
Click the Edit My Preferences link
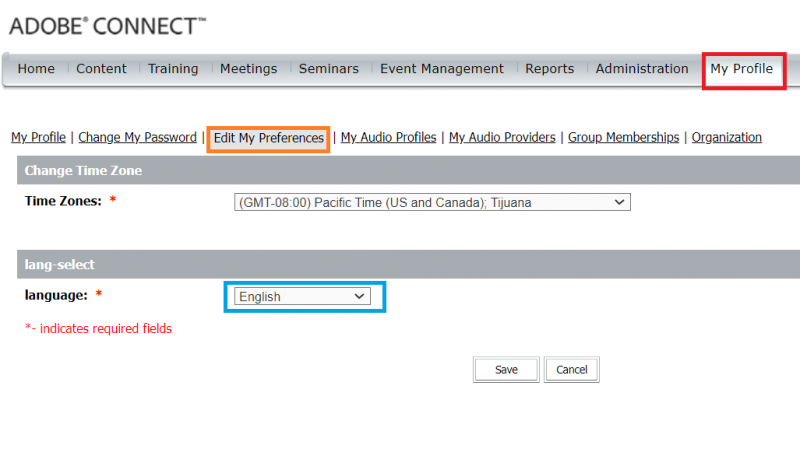(268, 138)
